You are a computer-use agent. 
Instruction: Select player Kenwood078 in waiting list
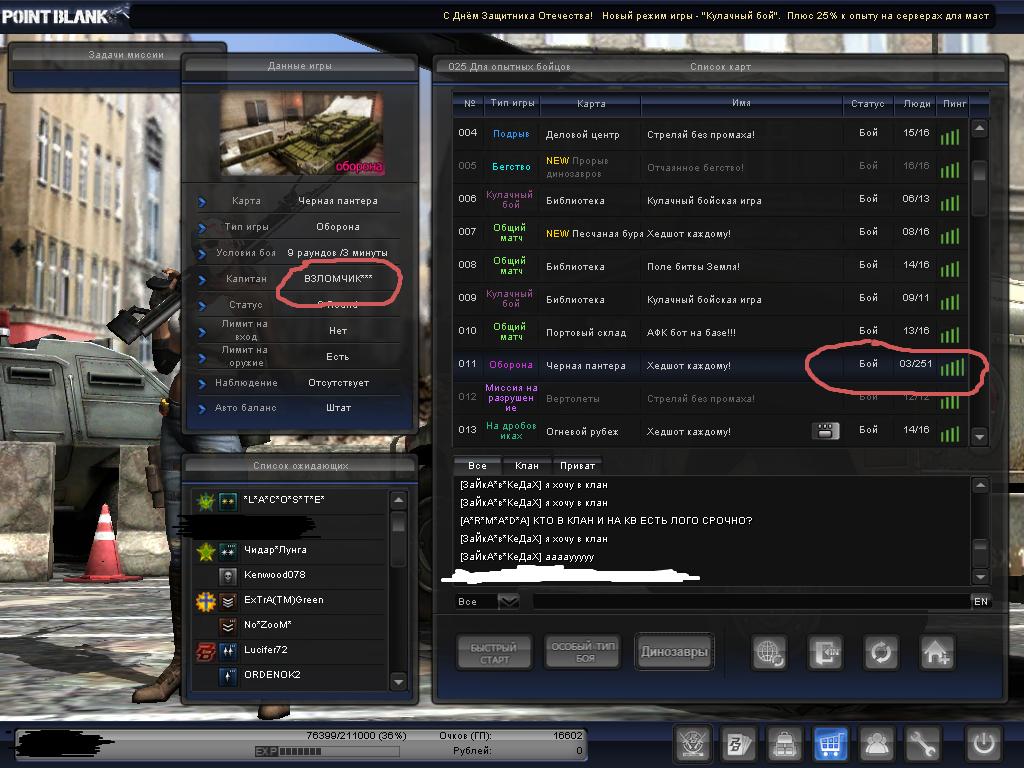point(289,575)
